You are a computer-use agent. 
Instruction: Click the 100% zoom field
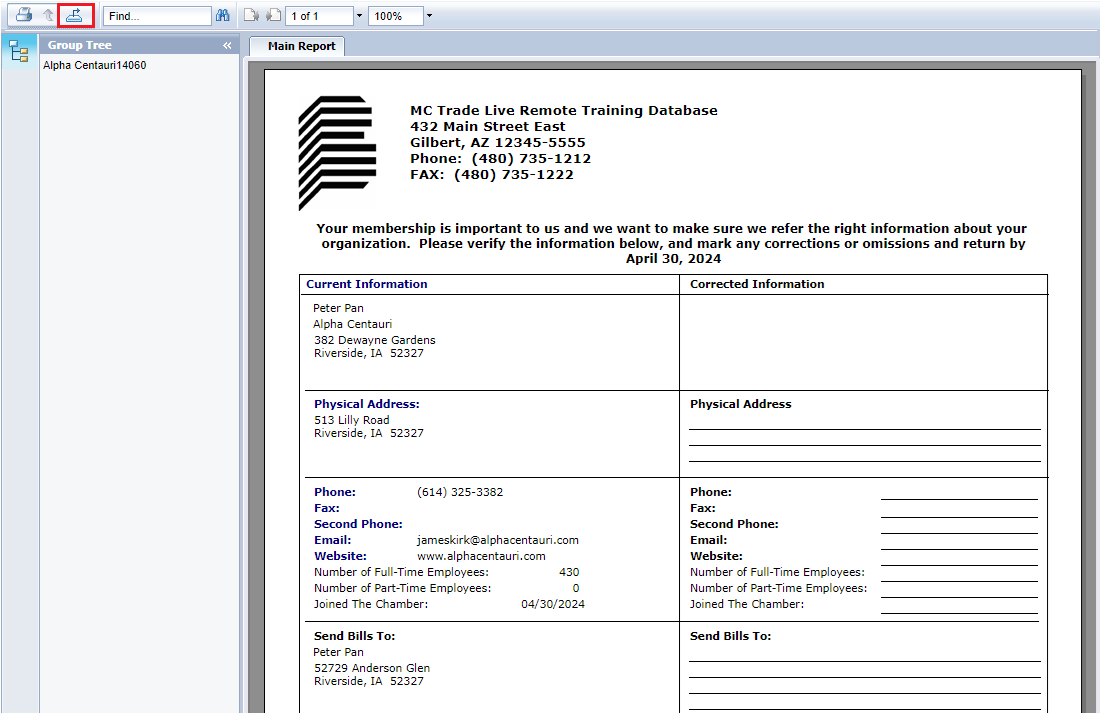[x=397, y=16]
